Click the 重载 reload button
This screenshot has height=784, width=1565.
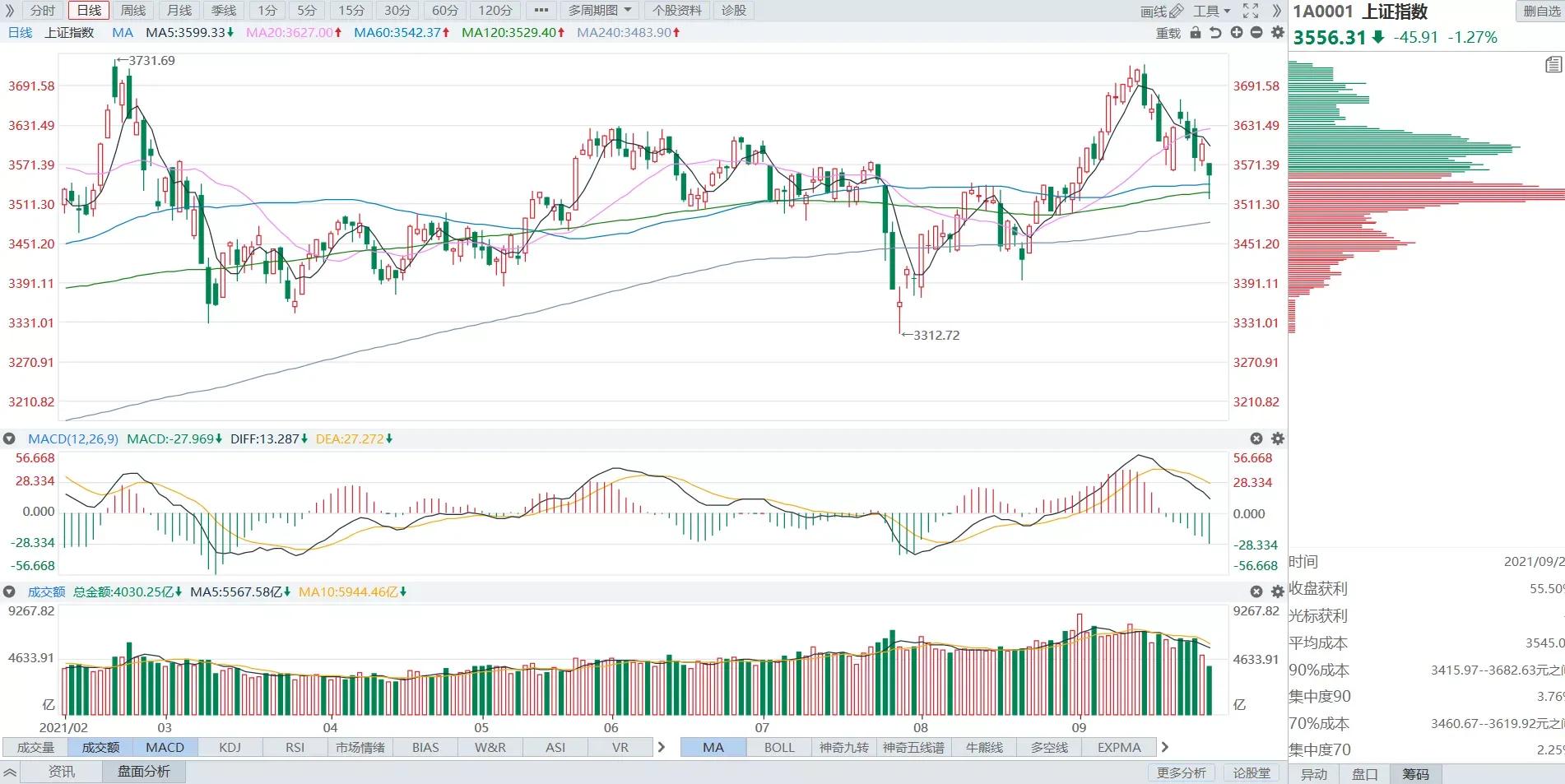pyautogui.click(x=1168, y=33)
